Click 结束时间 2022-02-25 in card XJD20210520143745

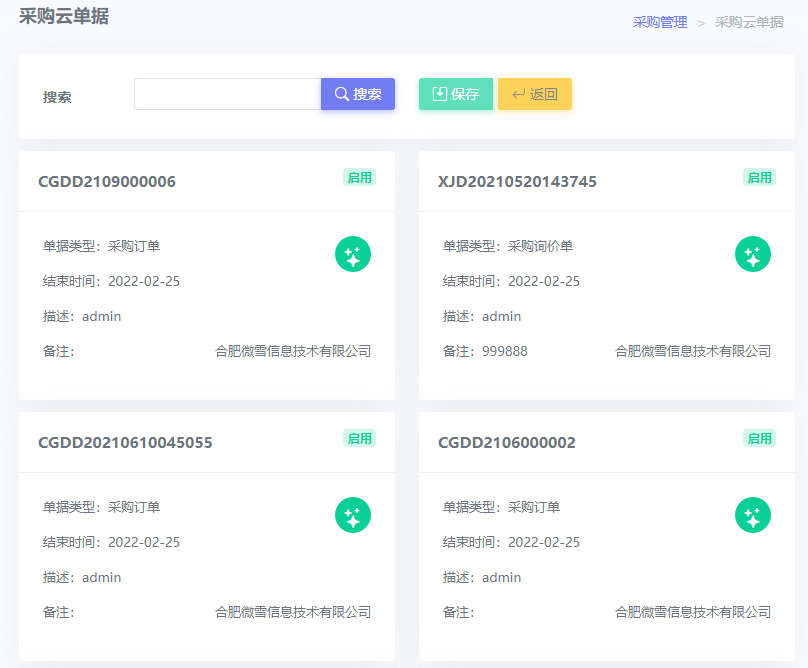pos(511,281)
